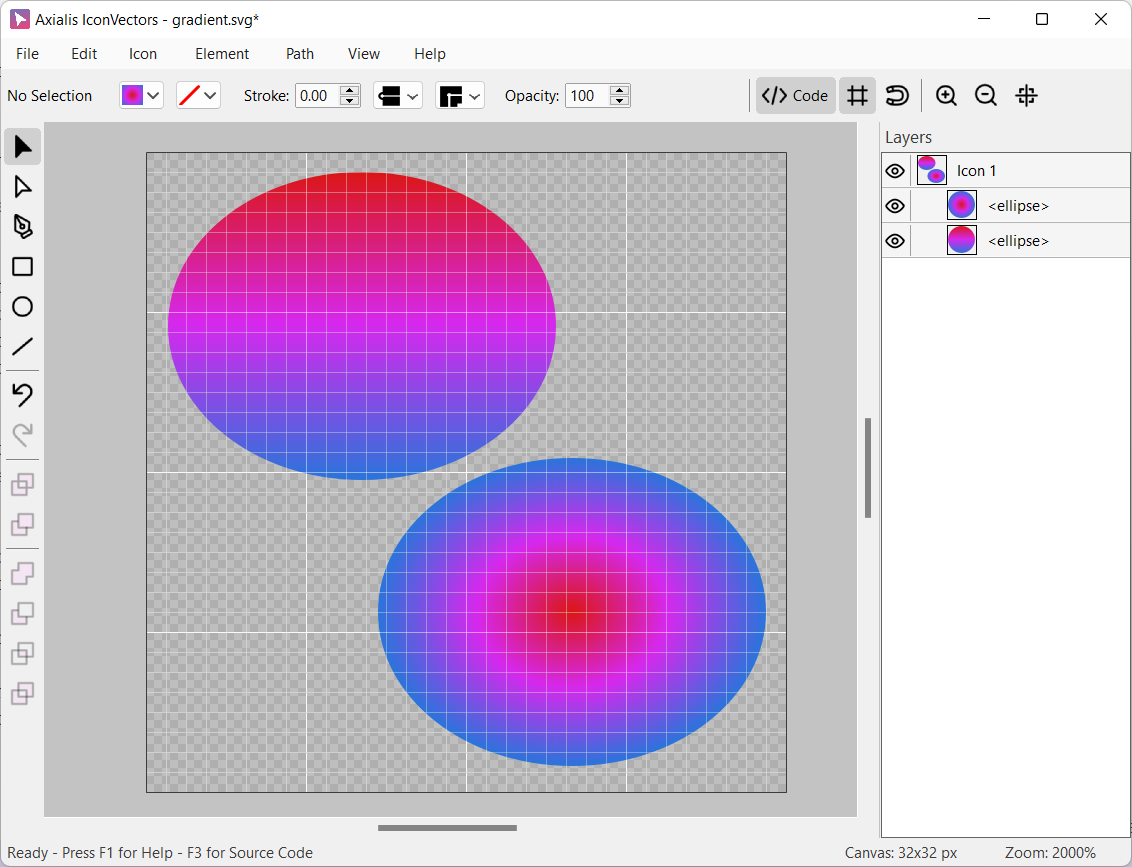Select the Line drawing tool
Image resolution: width=1132 pixels, height=867 pixels.
pos(22,347)
